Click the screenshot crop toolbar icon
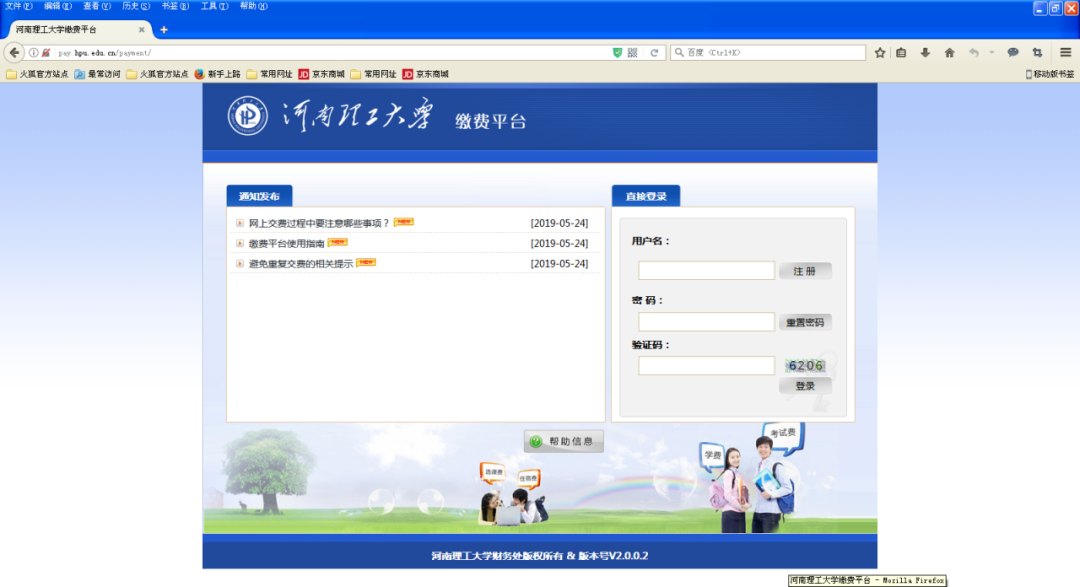Image resolution: width=1080 pixels, height=587 pixels. [x=1037, y=52]
